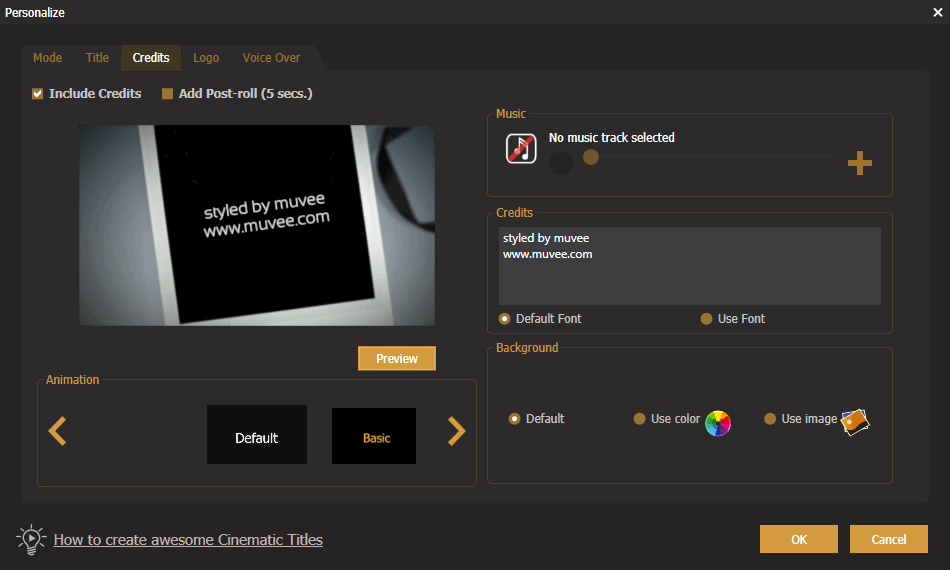This screenshot has height=570, width=950.
Task: Click the Cancel button
Action: pyautogui.click(x=889, y=539)
